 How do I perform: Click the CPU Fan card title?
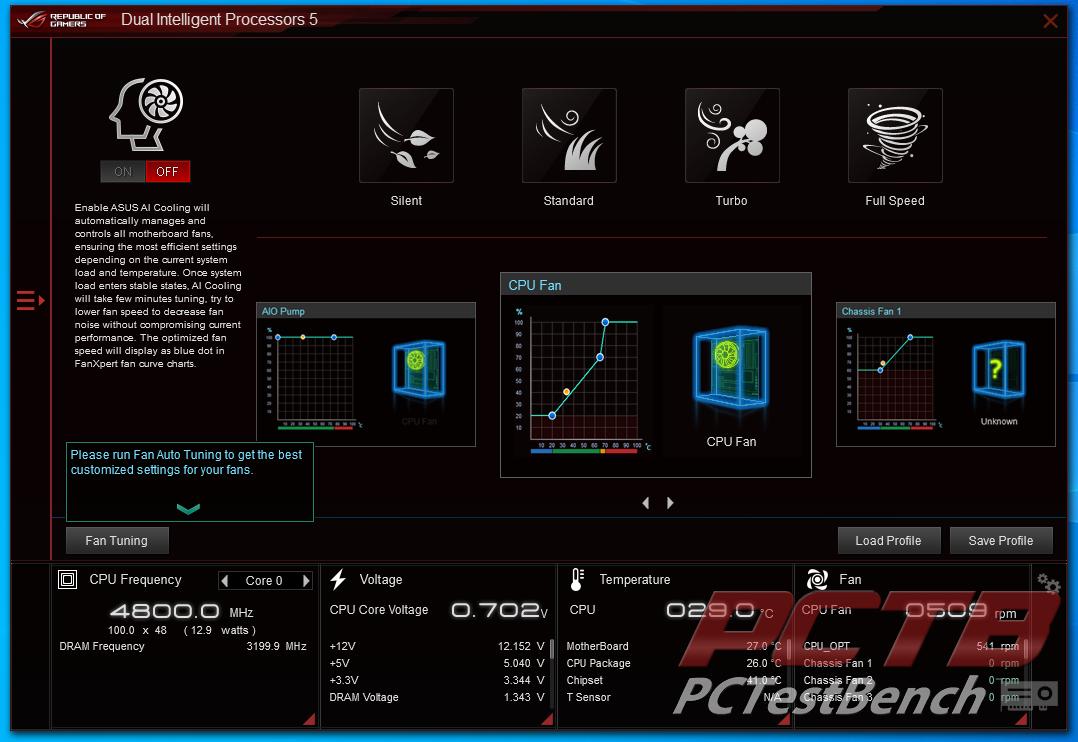click(535, 285)
